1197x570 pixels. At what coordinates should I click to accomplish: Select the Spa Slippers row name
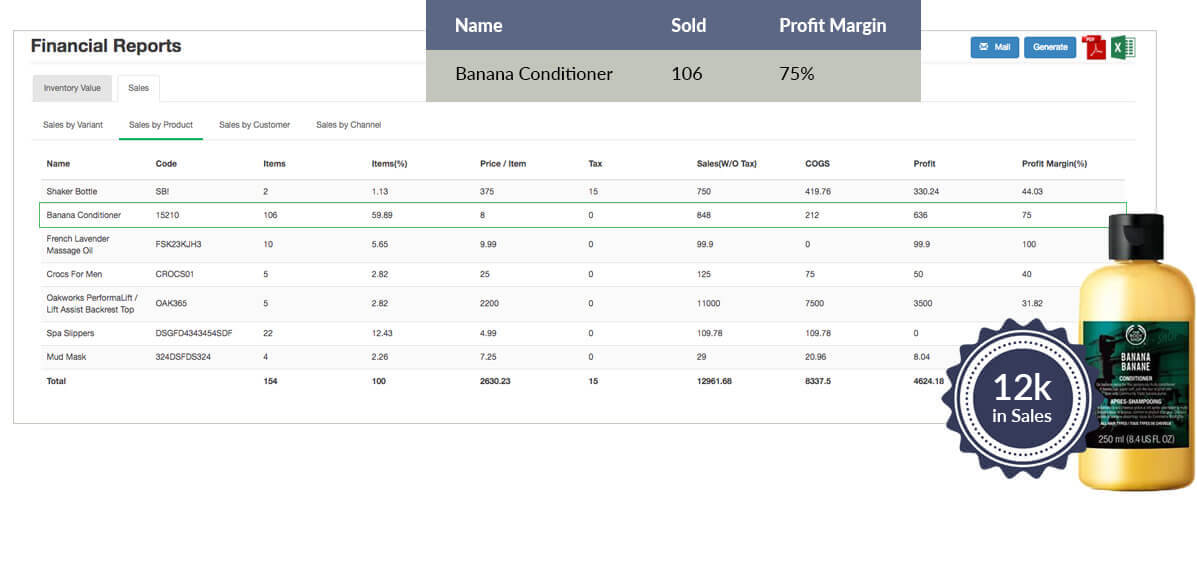tap(70, 333)
